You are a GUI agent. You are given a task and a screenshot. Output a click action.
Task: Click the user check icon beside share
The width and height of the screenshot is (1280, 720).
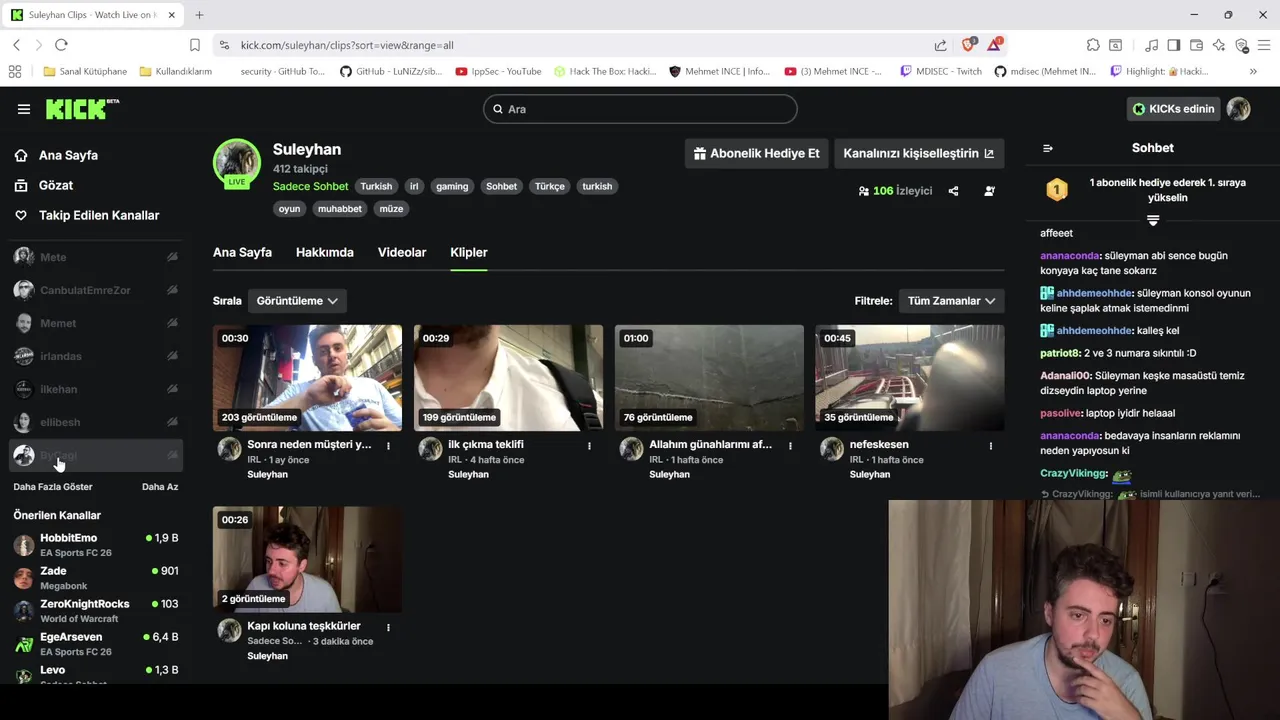[x=989, y=191]
